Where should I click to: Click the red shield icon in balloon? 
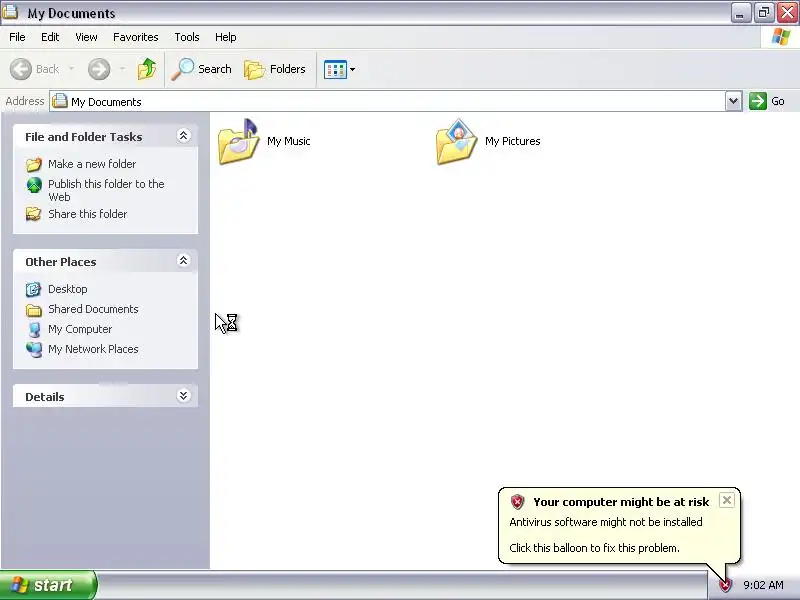pyautogui.click(x=517, y=502)
